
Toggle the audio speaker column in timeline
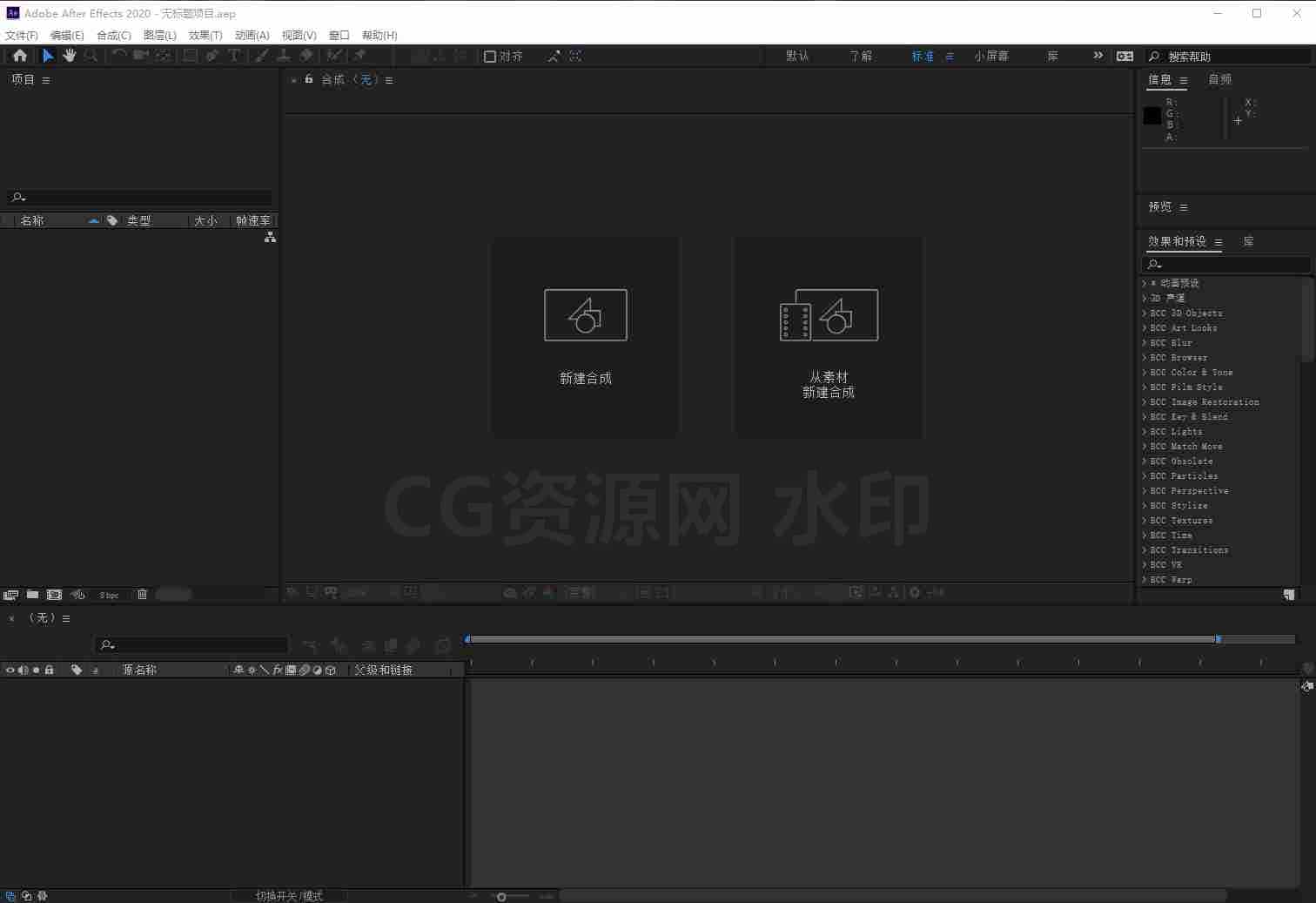pos(23,670)
